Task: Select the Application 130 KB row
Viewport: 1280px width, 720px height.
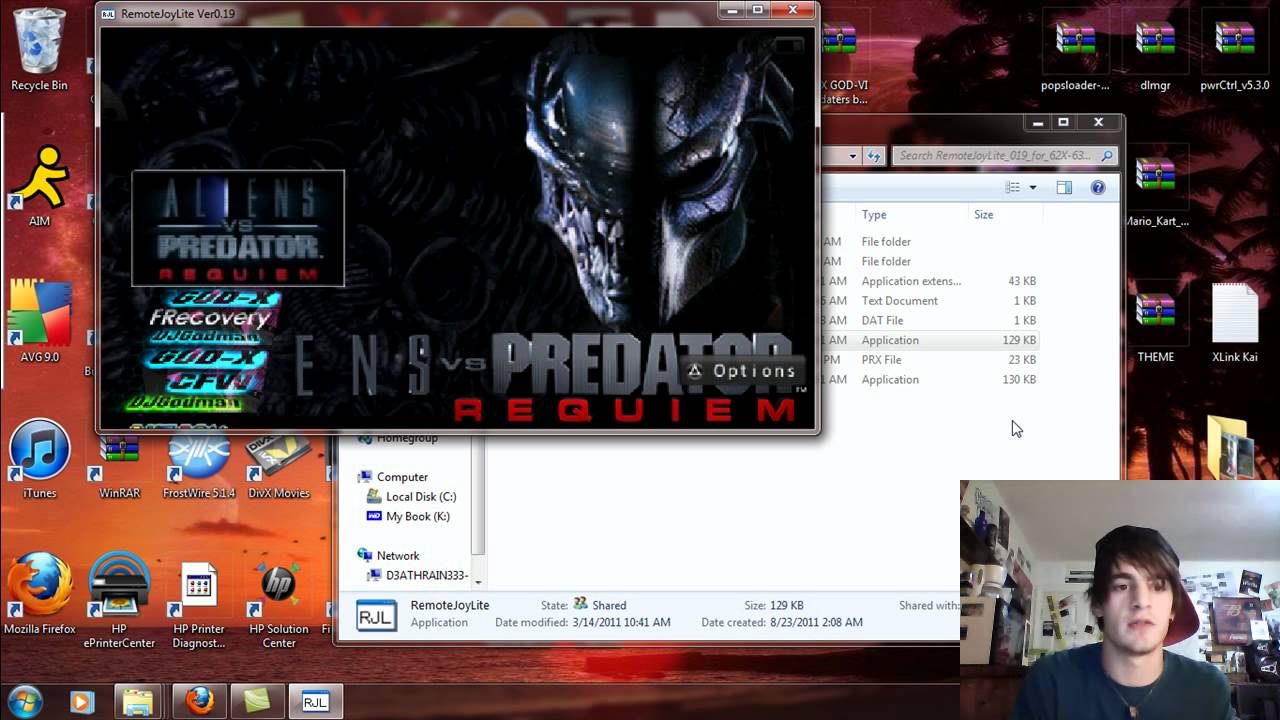Action: [x=930, y=379]
